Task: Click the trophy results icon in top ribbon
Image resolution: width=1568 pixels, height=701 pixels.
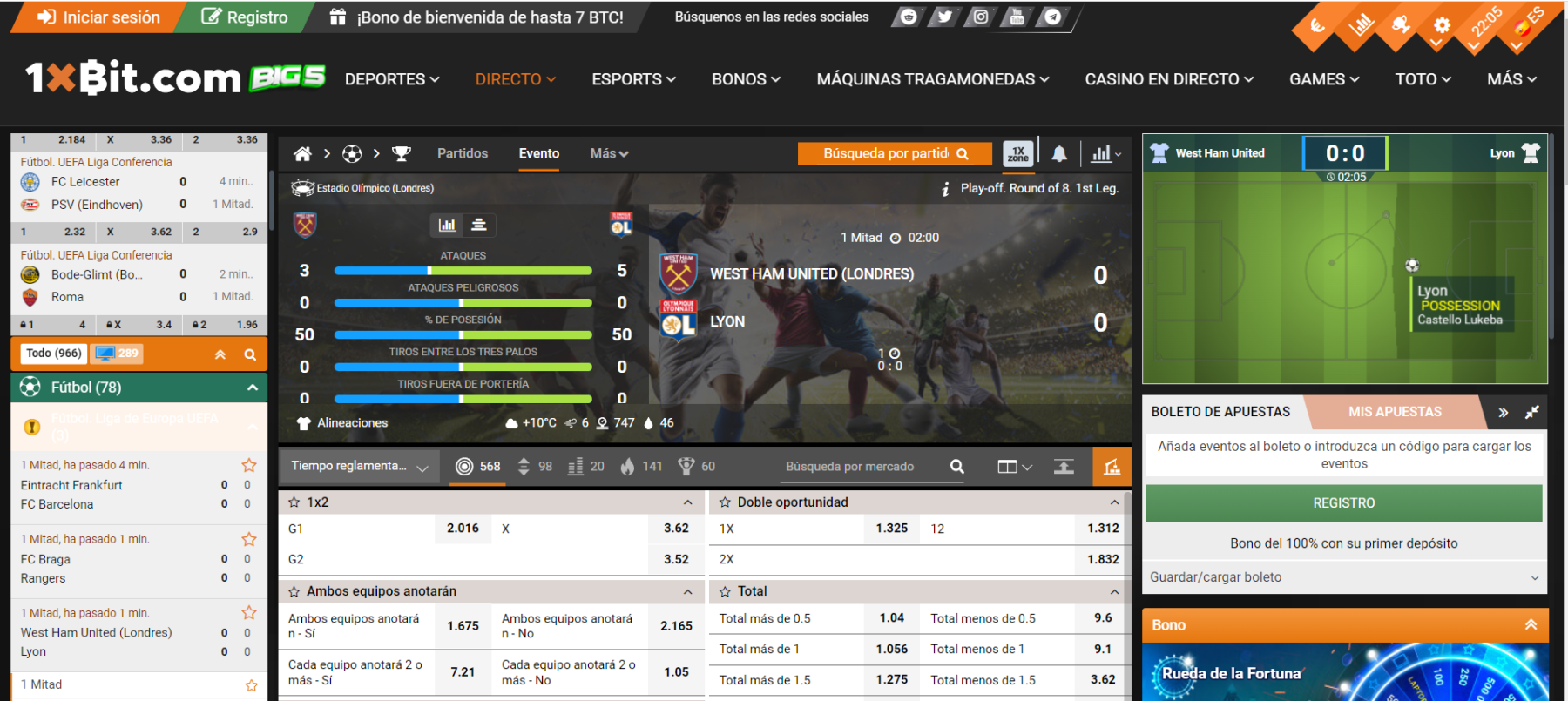Action: (1401, 24)
